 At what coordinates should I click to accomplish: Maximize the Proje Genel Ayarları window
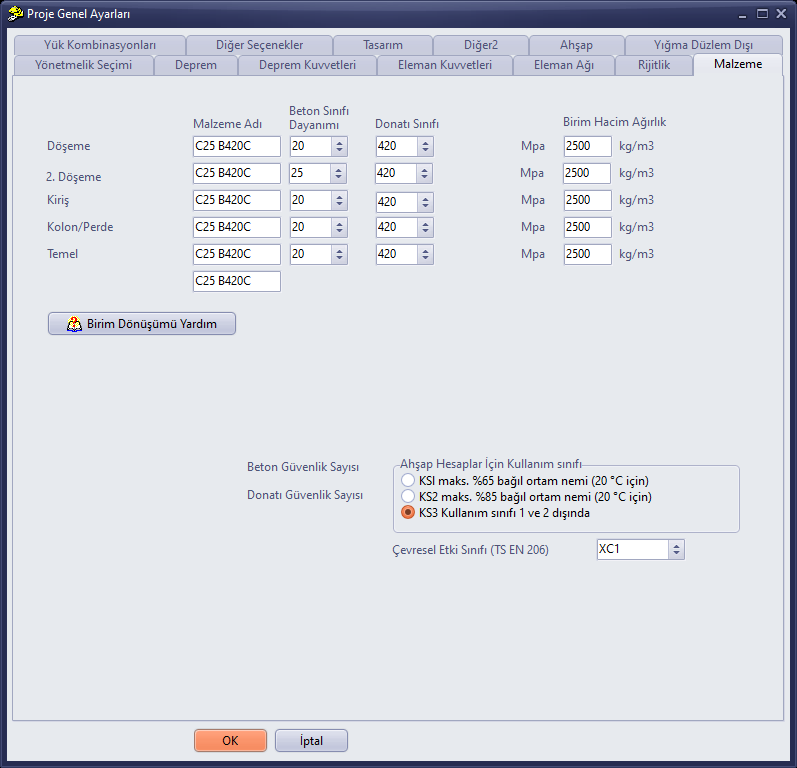coord(762,14)
